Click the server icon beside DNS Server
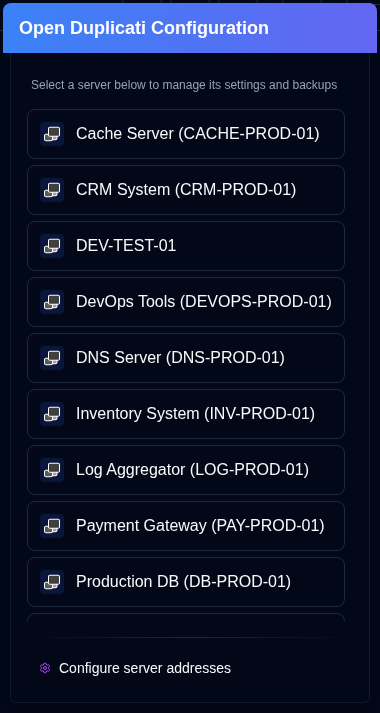The width and height of the screenshot is (380, 713). [52, 357]
